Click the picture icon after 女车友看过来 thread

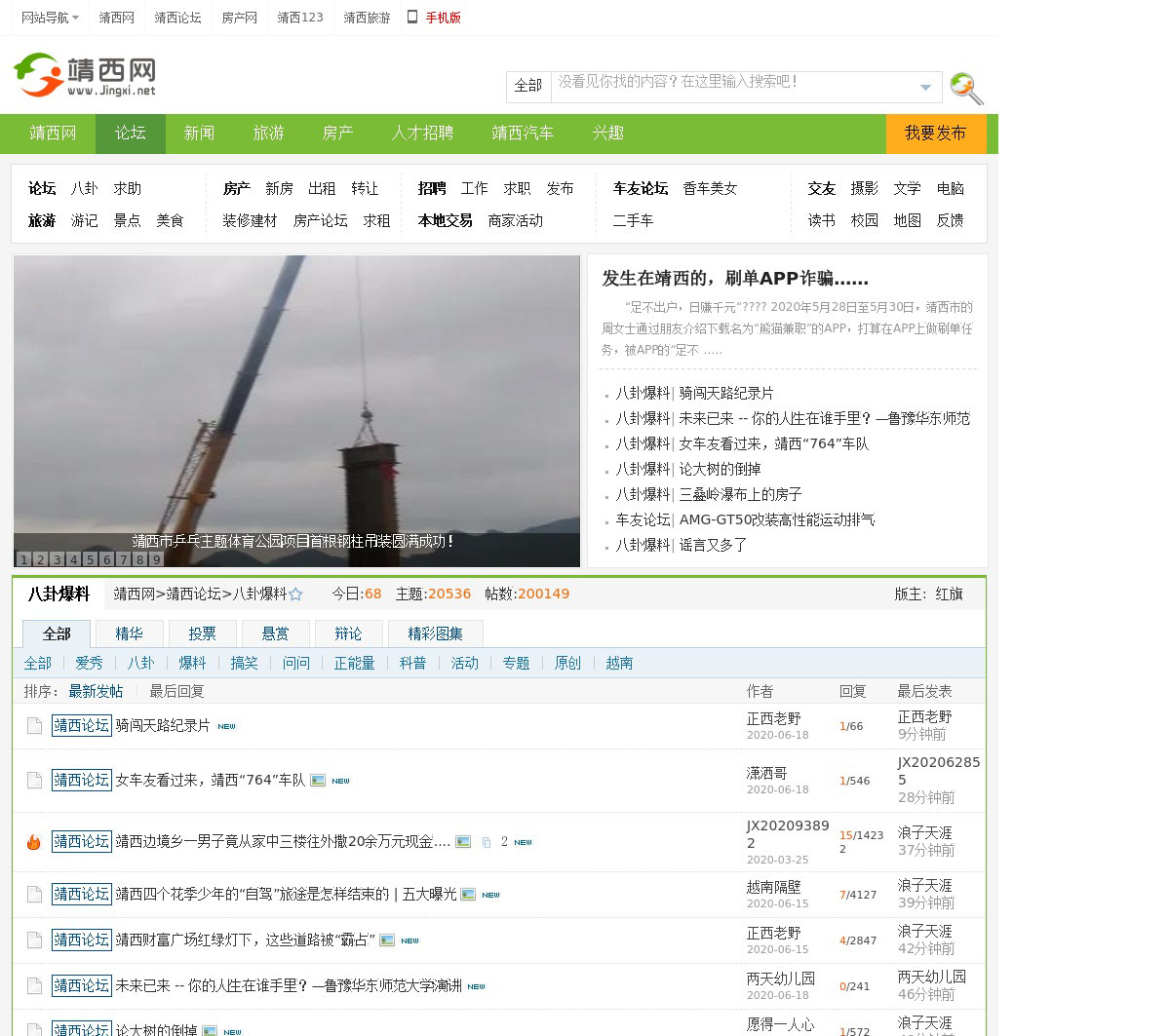(318, 781)
